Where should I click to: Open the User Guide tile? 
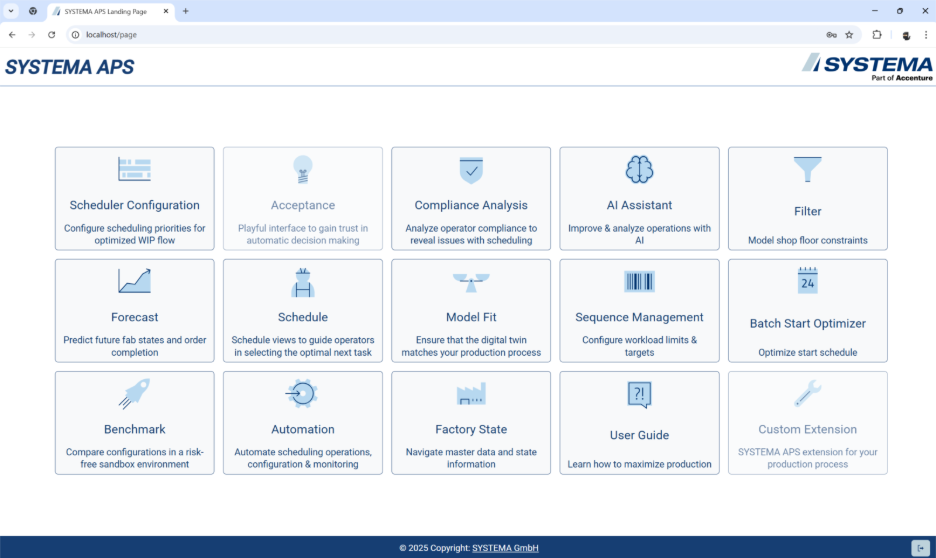639,435
